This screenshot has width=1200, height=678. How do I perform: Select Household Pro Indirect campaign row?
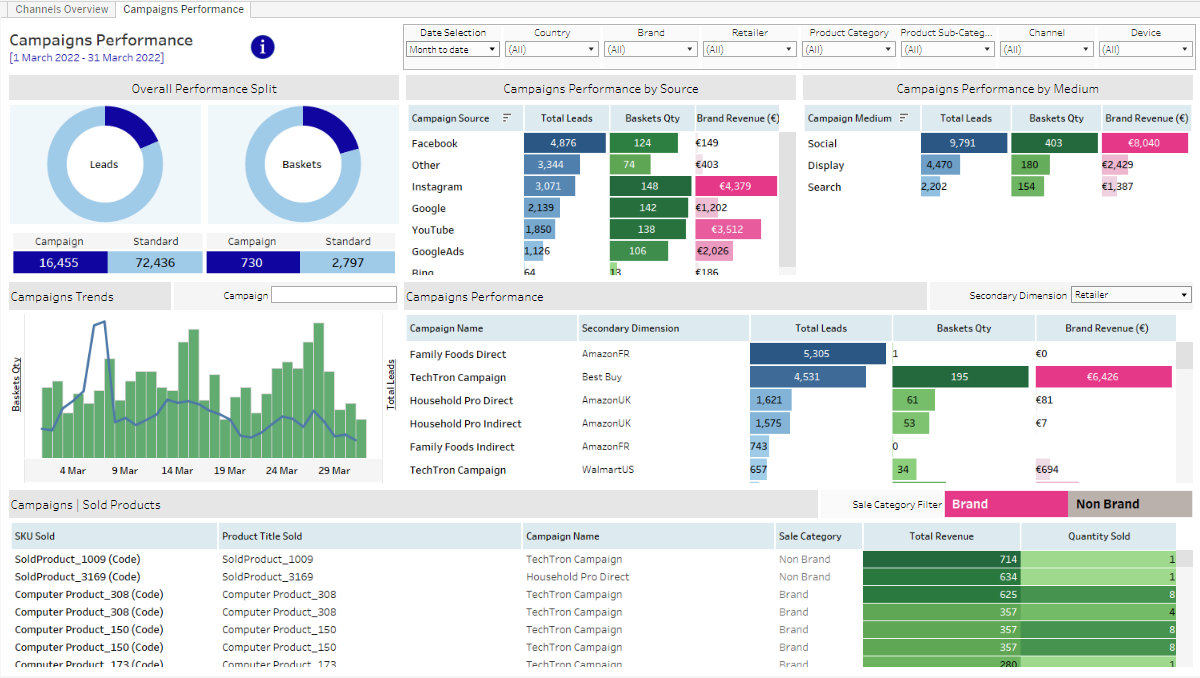click(465, 423)
